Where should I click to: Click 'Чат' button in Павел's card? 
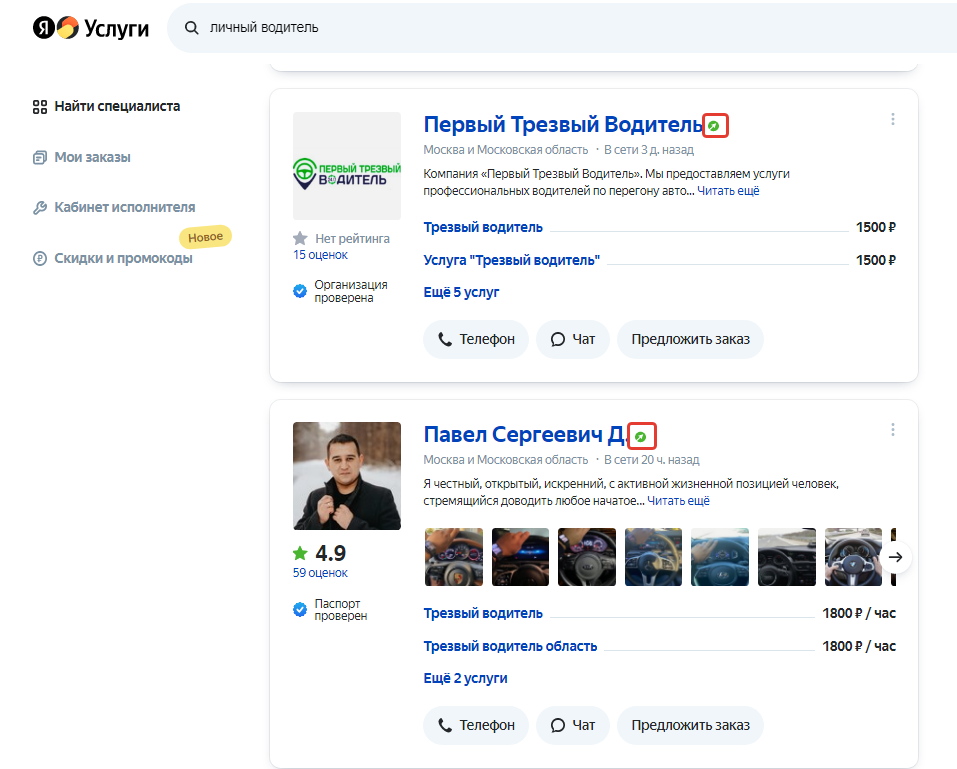point(572,725)
